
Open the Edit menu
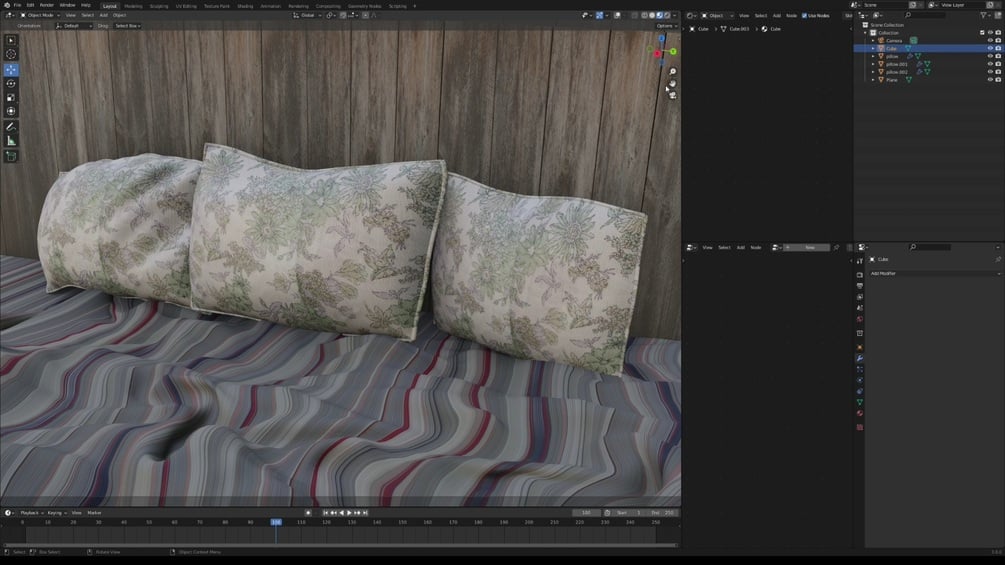(30, 5)
